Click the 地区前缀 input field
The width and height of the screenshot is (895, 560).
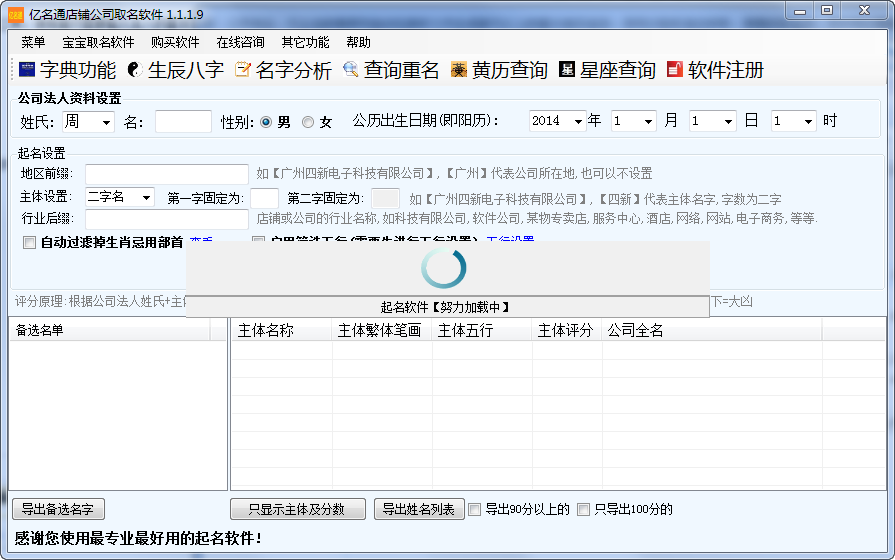[167, 174]
